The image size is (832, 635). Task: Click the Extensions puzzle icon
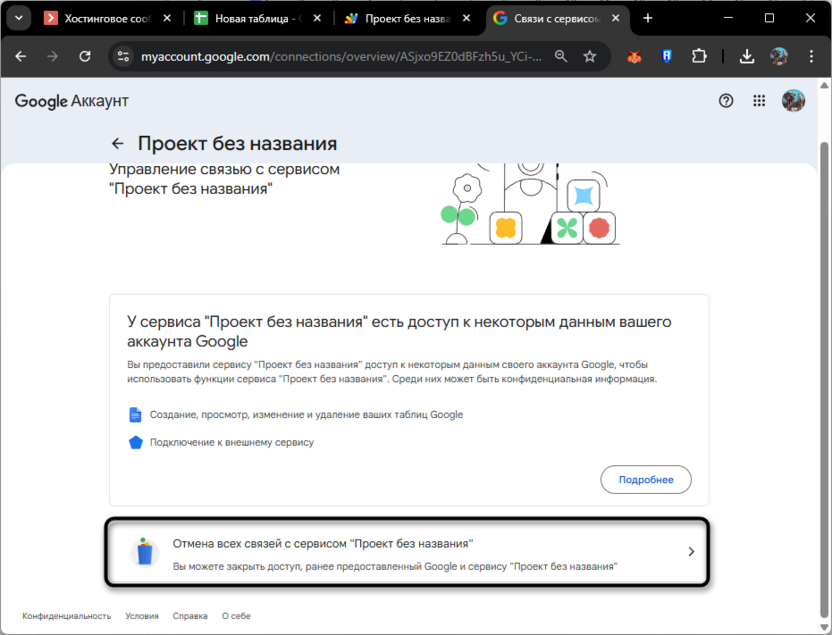pos(700,57)
